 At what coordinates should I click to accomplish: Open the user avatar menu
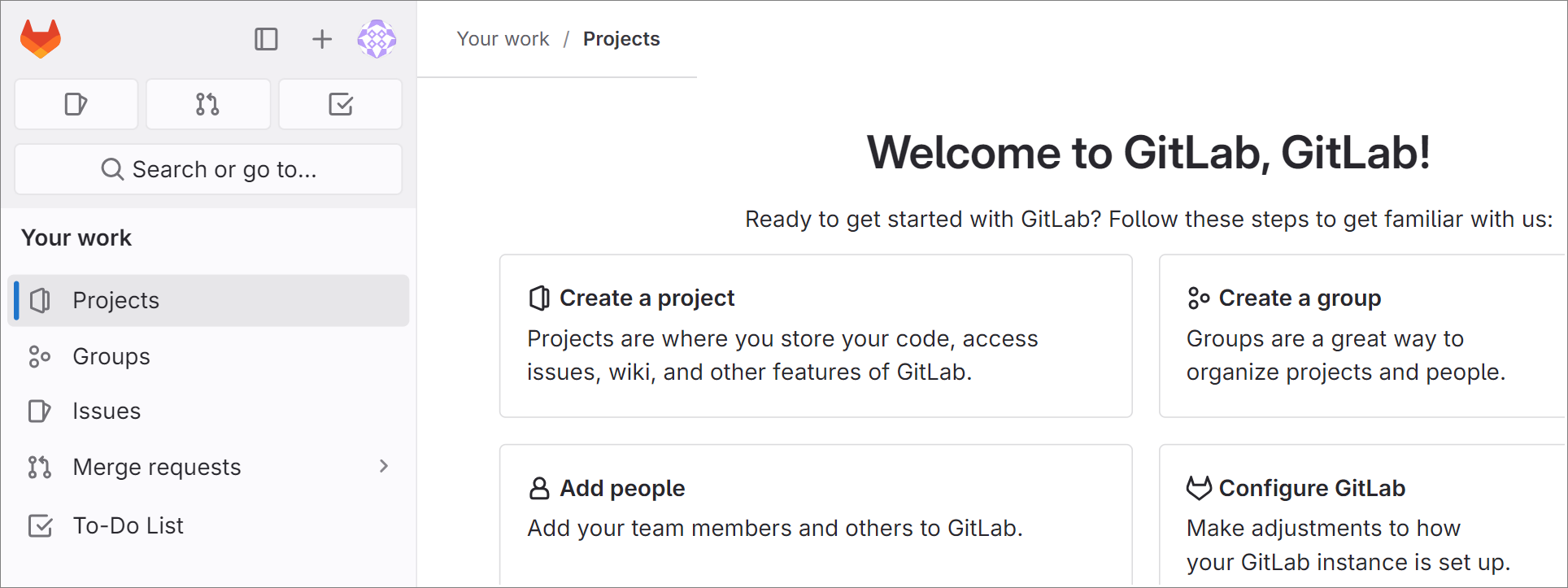tap(377, 39)
